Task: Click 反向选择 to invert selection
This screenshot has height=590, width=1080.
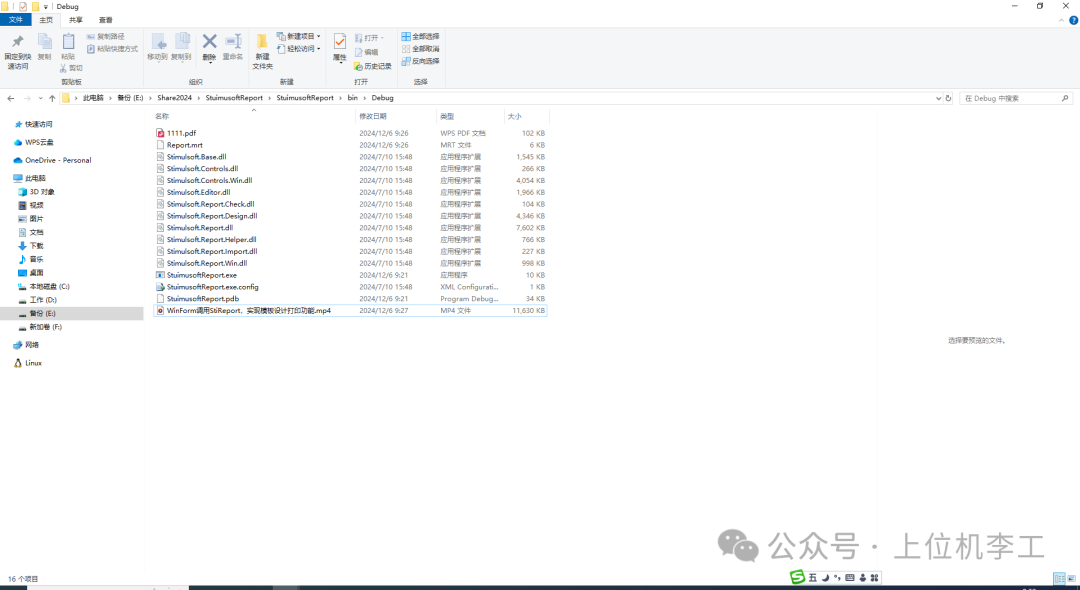Action: (x=420, y=61)
